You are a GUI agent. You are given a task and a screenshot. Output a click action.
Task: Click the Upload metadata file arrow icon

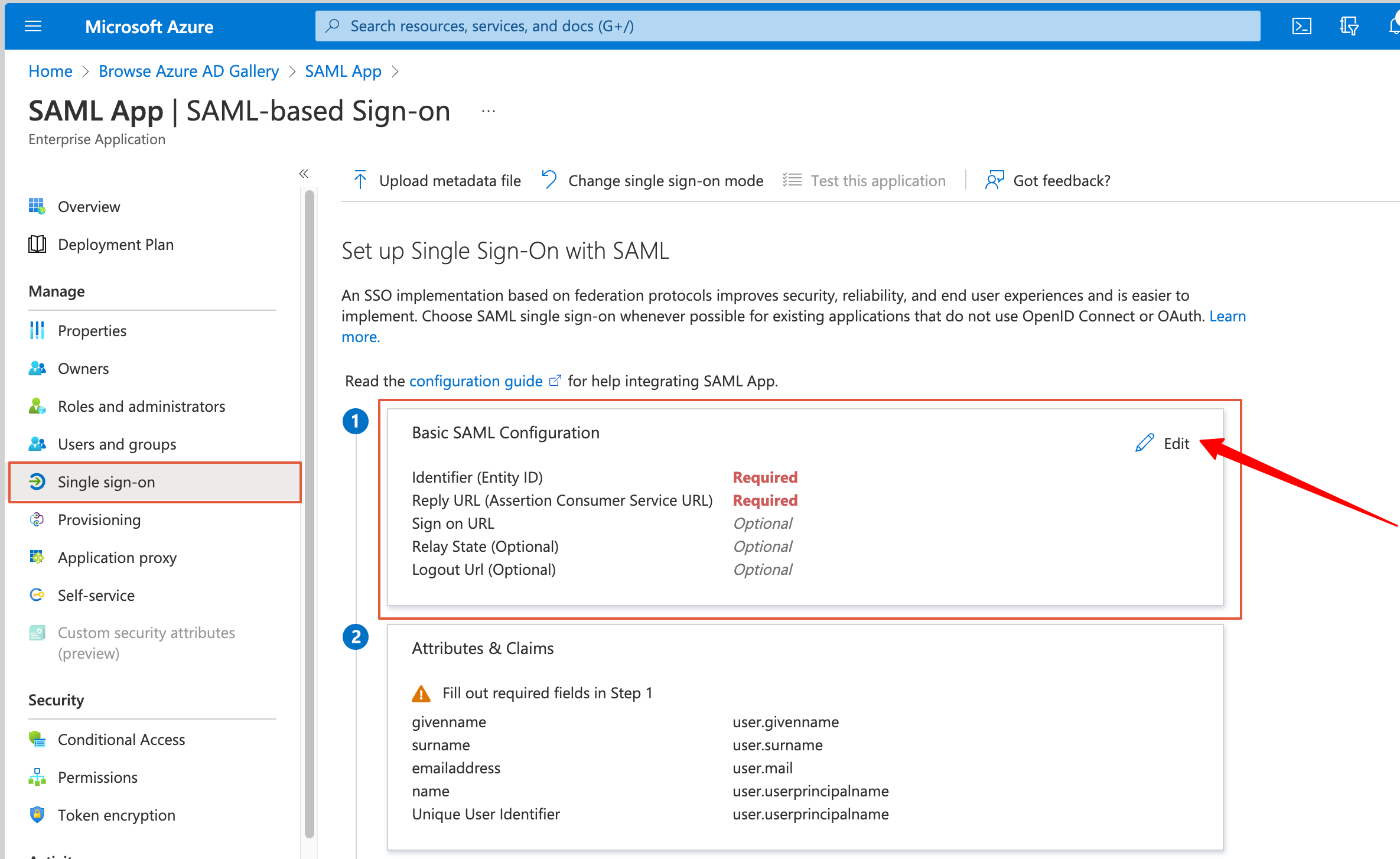pyautogui.click(x=360, y=180)
